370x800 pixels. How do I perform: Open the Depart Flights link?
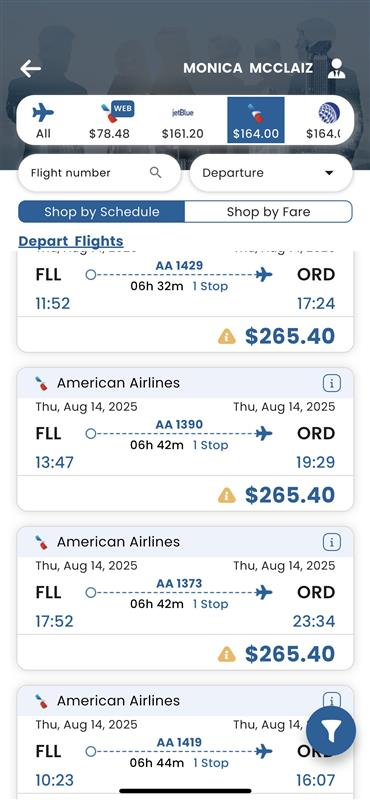click(x=71, y=241)
